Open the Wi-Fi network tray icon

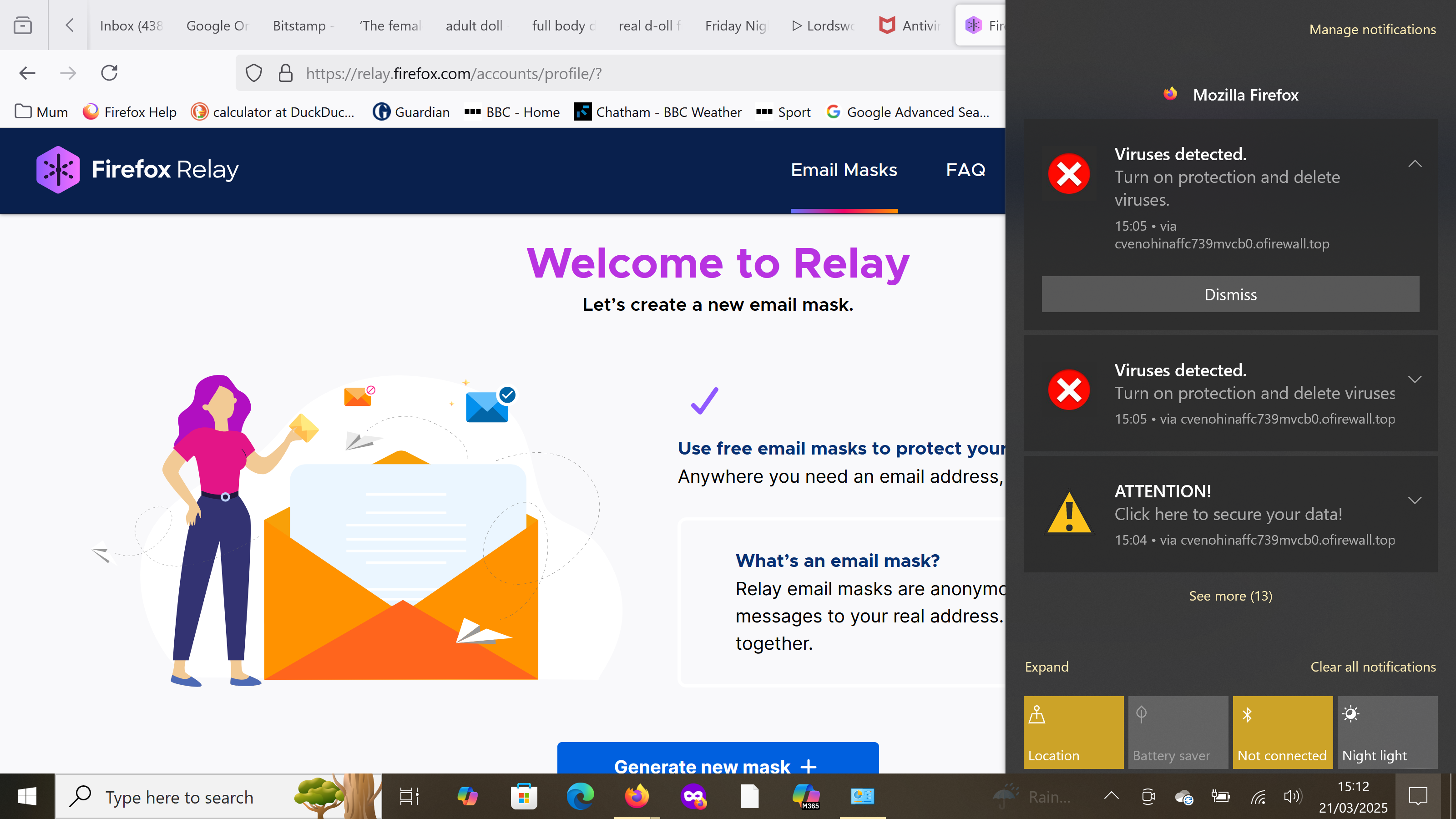click(1258, 797)
